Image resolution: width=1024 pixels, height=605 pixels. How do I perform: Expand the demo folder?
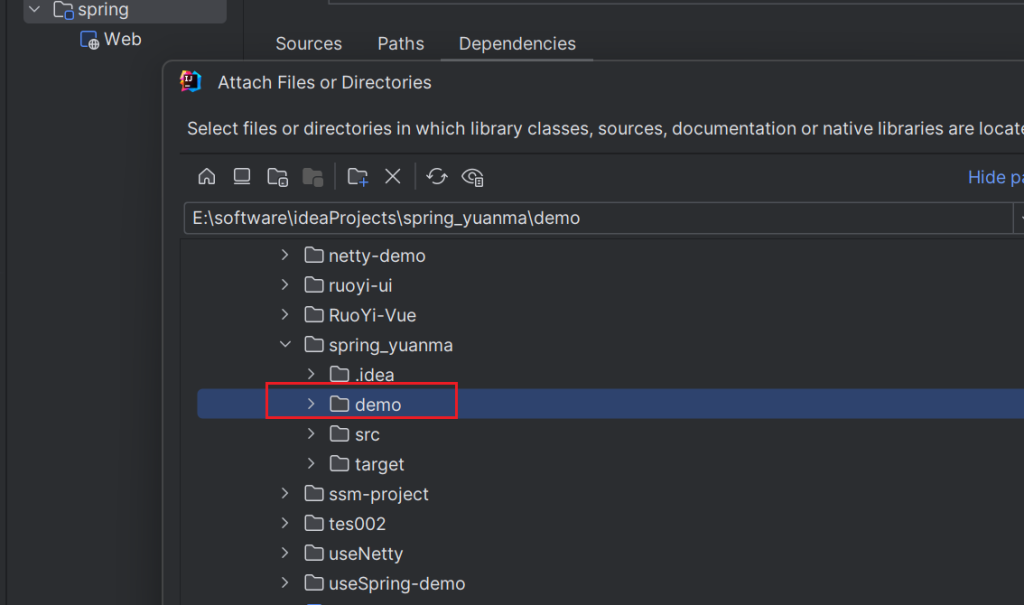point(311,404)
